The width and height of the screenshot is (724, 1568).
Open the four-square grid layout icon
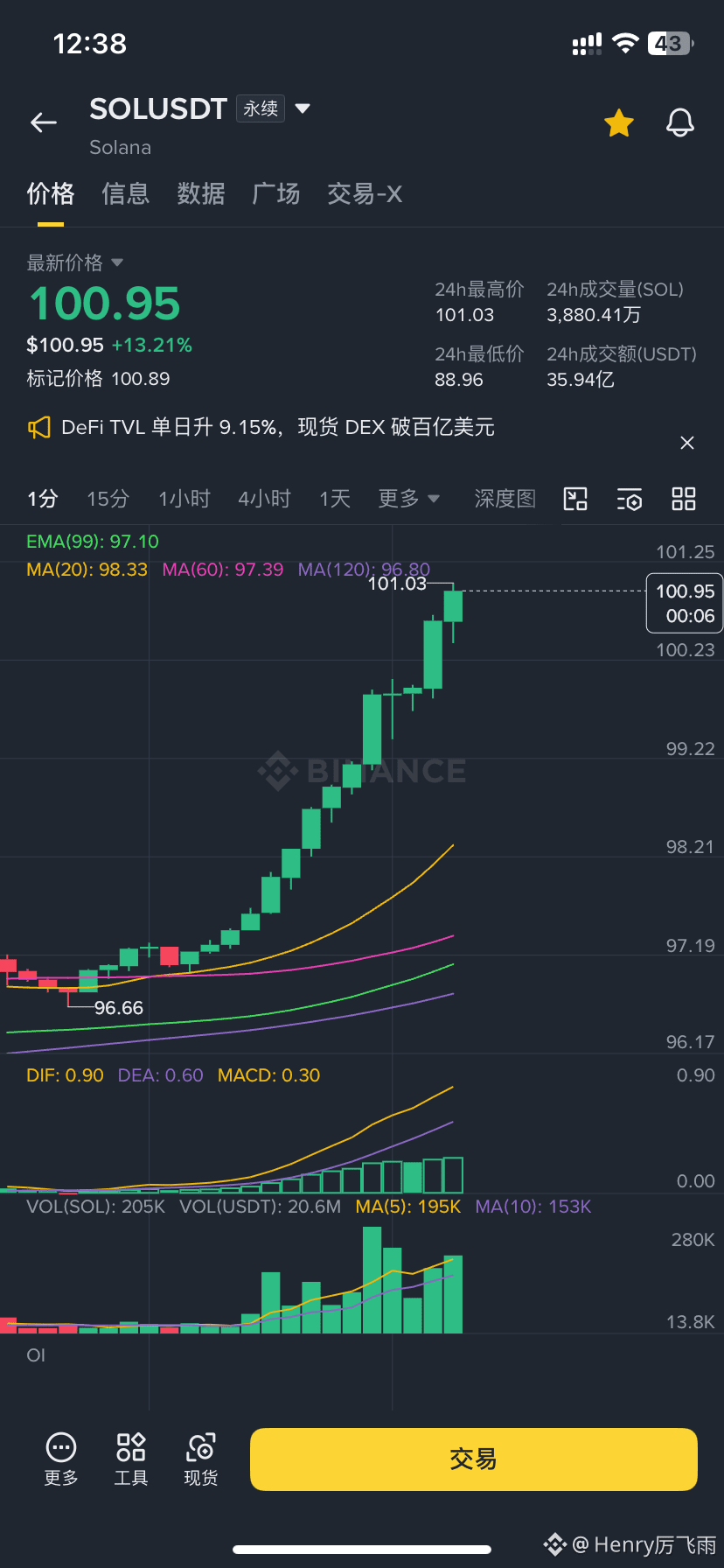click(x=684, y=499)
